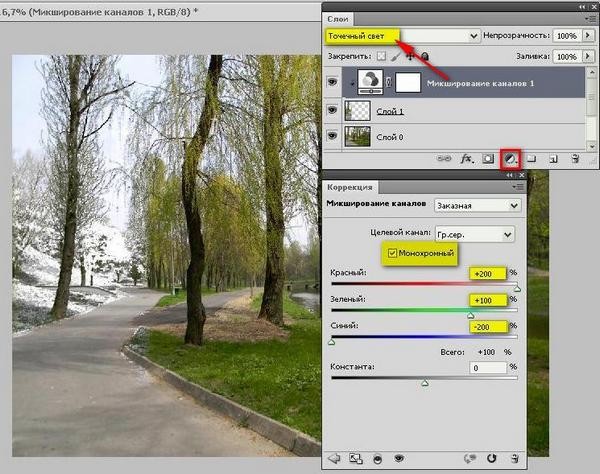600x474 pixels.
Task: Click the lock all padlock icon
Action: point(424,57)
